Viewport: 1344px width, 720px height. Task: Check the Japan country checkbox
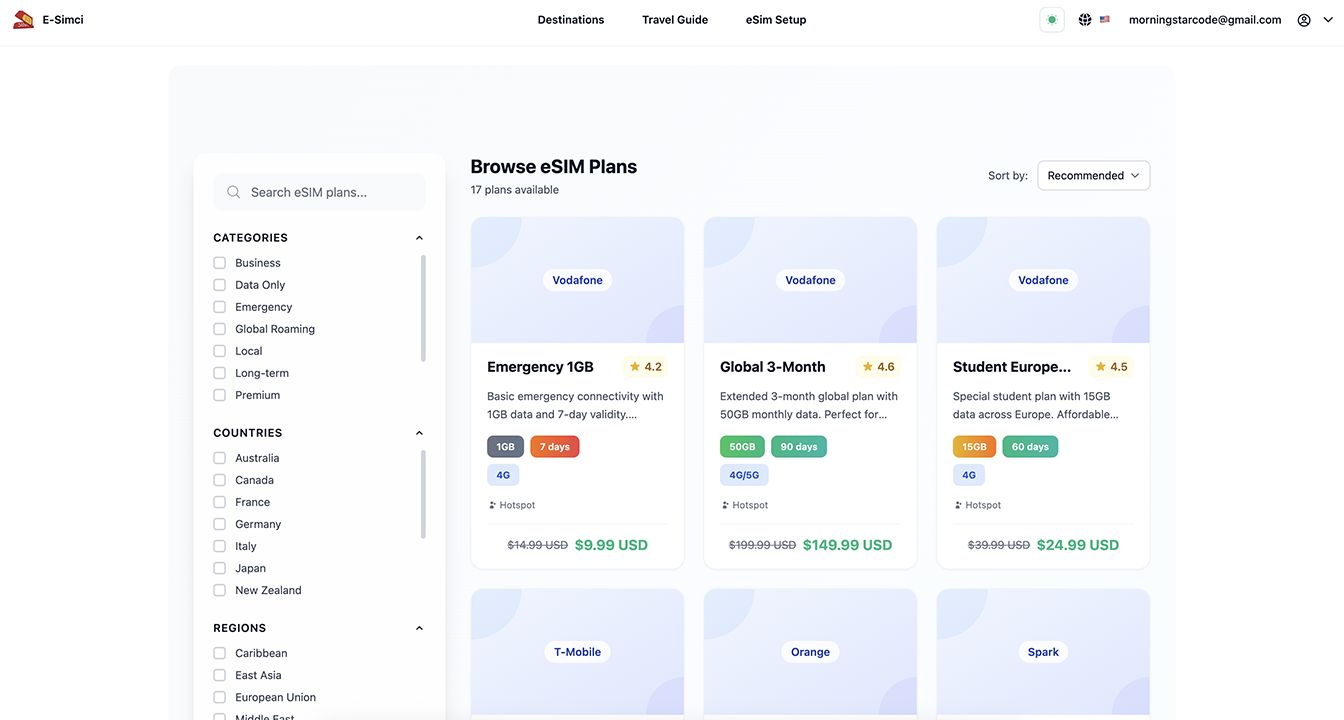click(x=220, y=568)
